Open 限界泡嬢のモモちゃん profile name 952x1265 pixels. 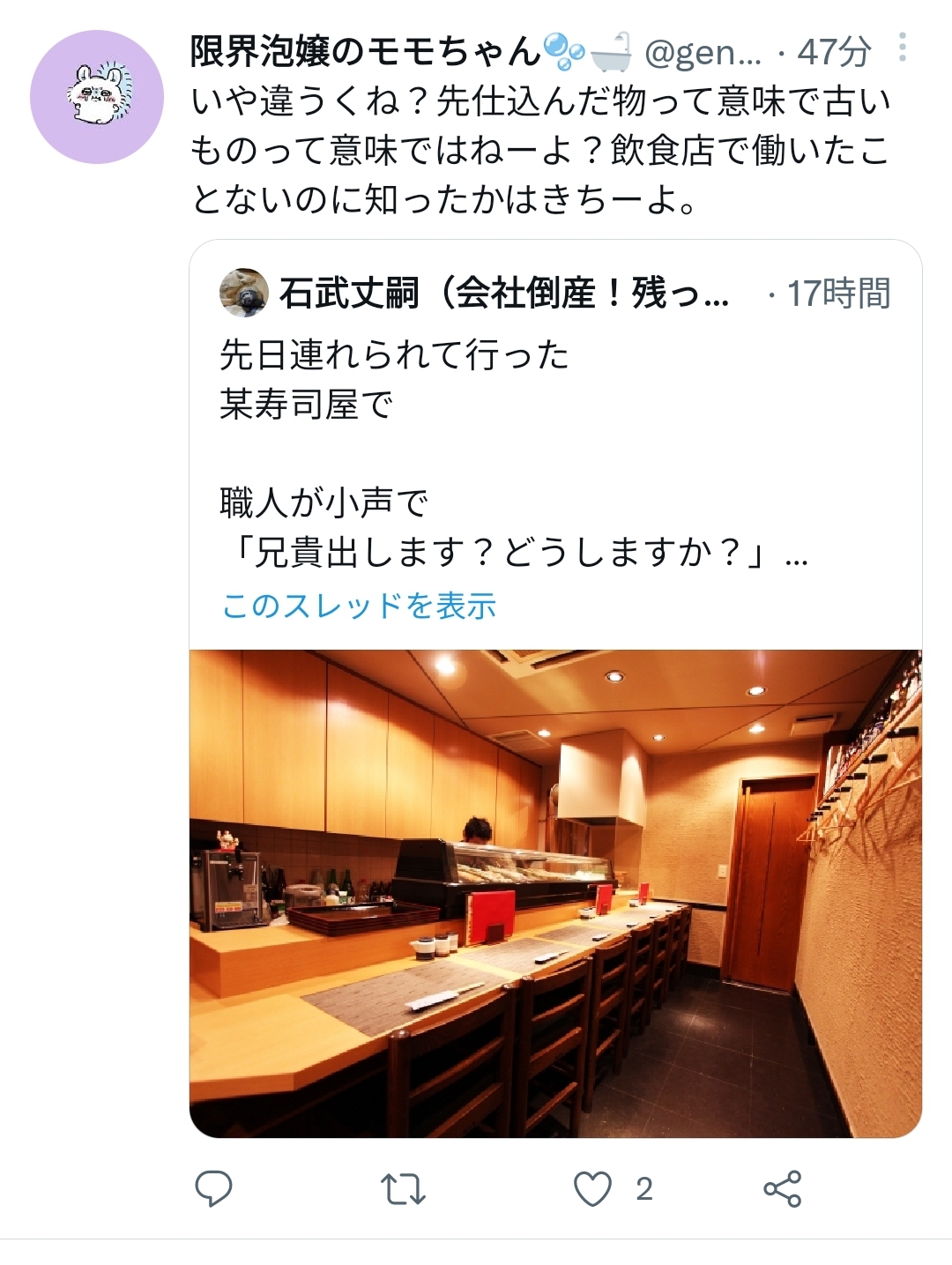tap(365, 51)
